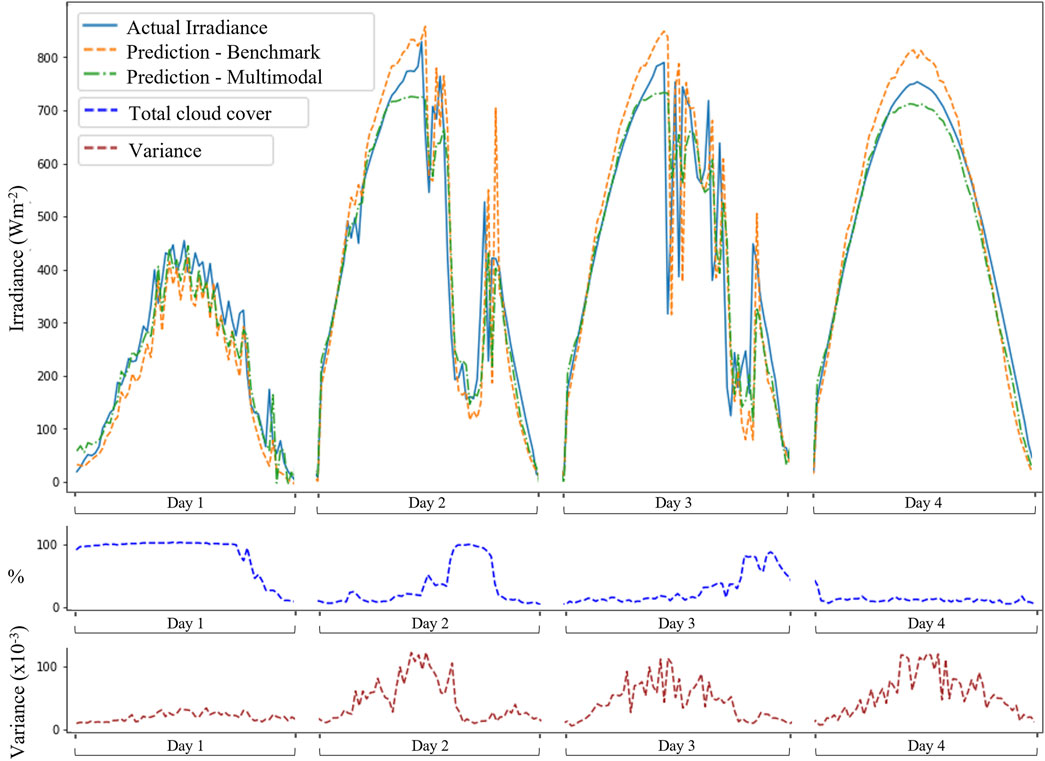
Task: Click the green dash-dot Multimodal legend line
Action: pyautogui.click(x=100, y=76)
